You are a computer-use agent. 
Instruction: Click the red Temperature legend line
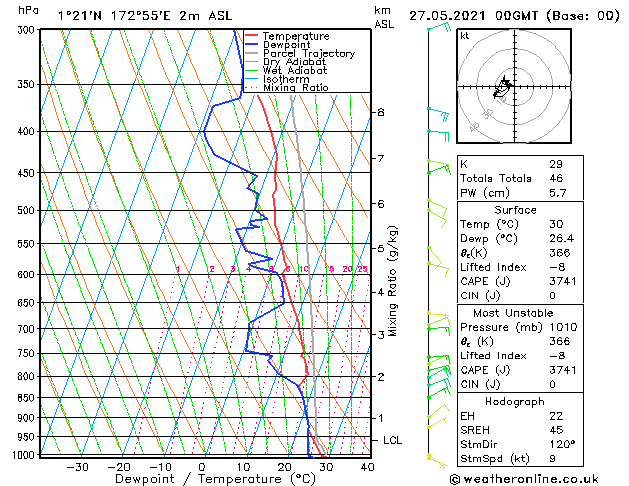pyautogui.click(x=251, y=36)
